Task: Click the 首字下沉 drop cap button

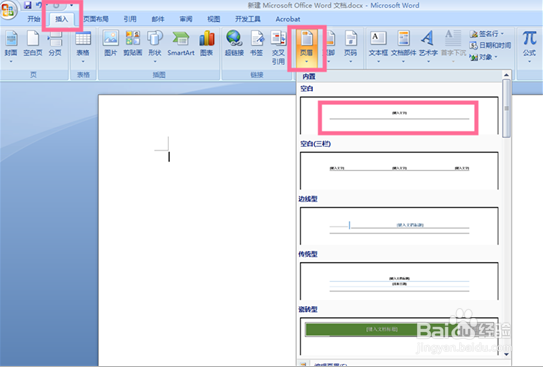Action: (x=453, y=47)
